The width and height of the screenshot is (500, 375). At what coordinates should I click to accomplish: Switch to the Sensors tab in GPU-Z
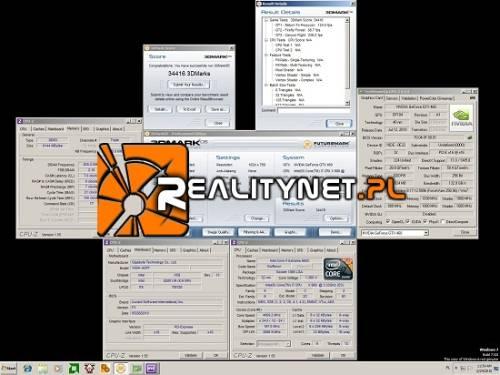pyautogui.click(x=392, y=98)
